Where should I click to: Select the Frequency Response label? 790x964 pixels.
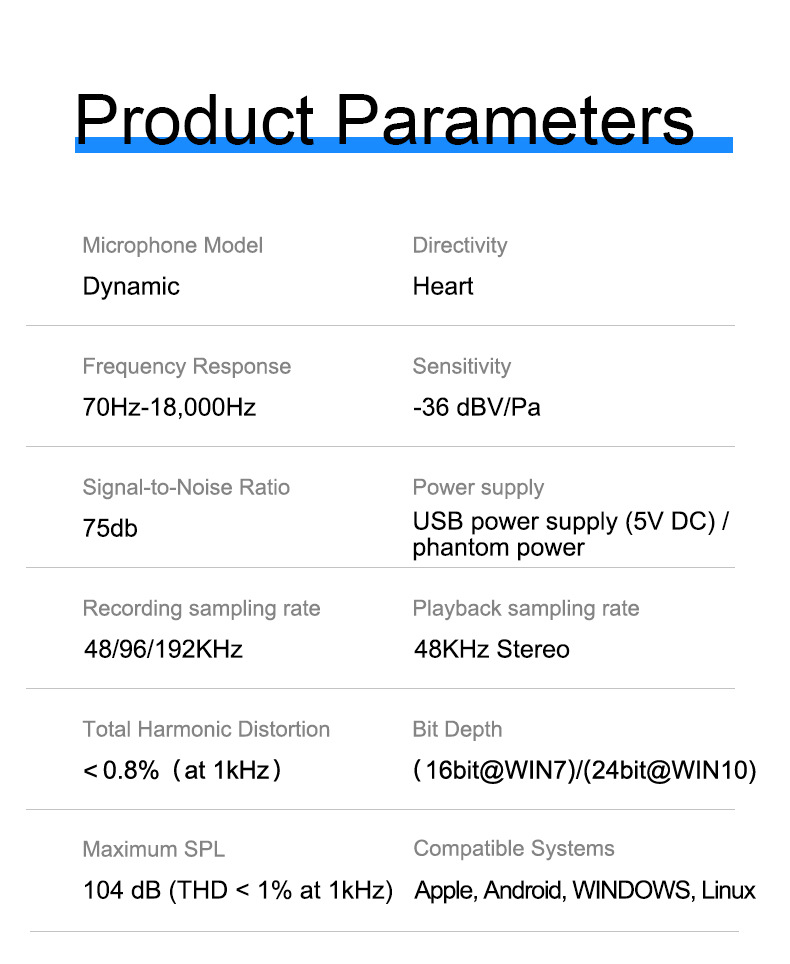point(187,366)
